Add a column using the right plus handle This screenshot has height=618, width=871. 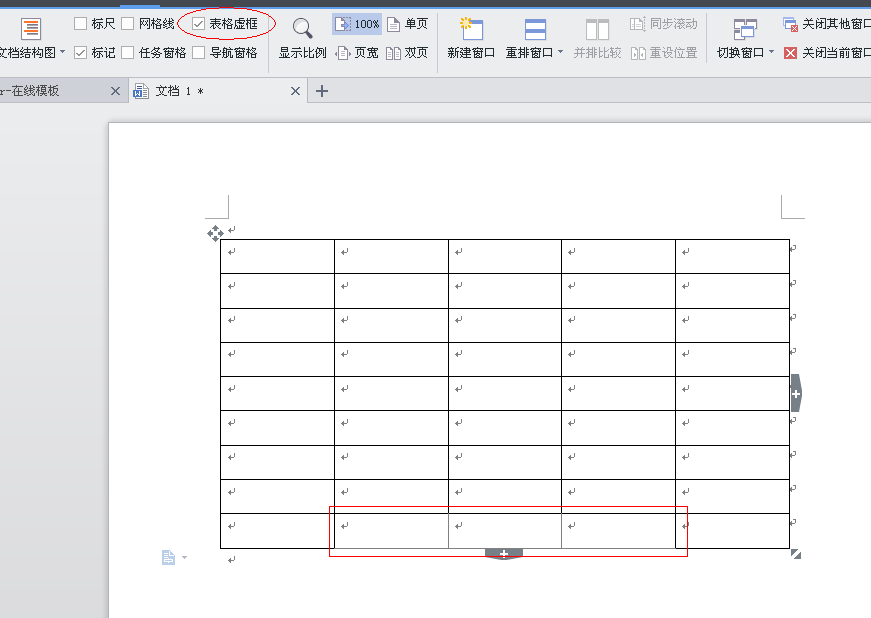pos(796,393)
